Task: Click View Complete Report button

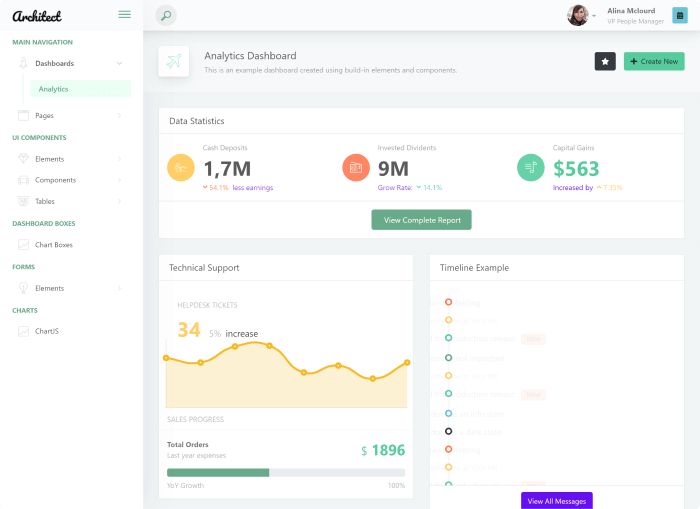Action: (x=421, y=220)
